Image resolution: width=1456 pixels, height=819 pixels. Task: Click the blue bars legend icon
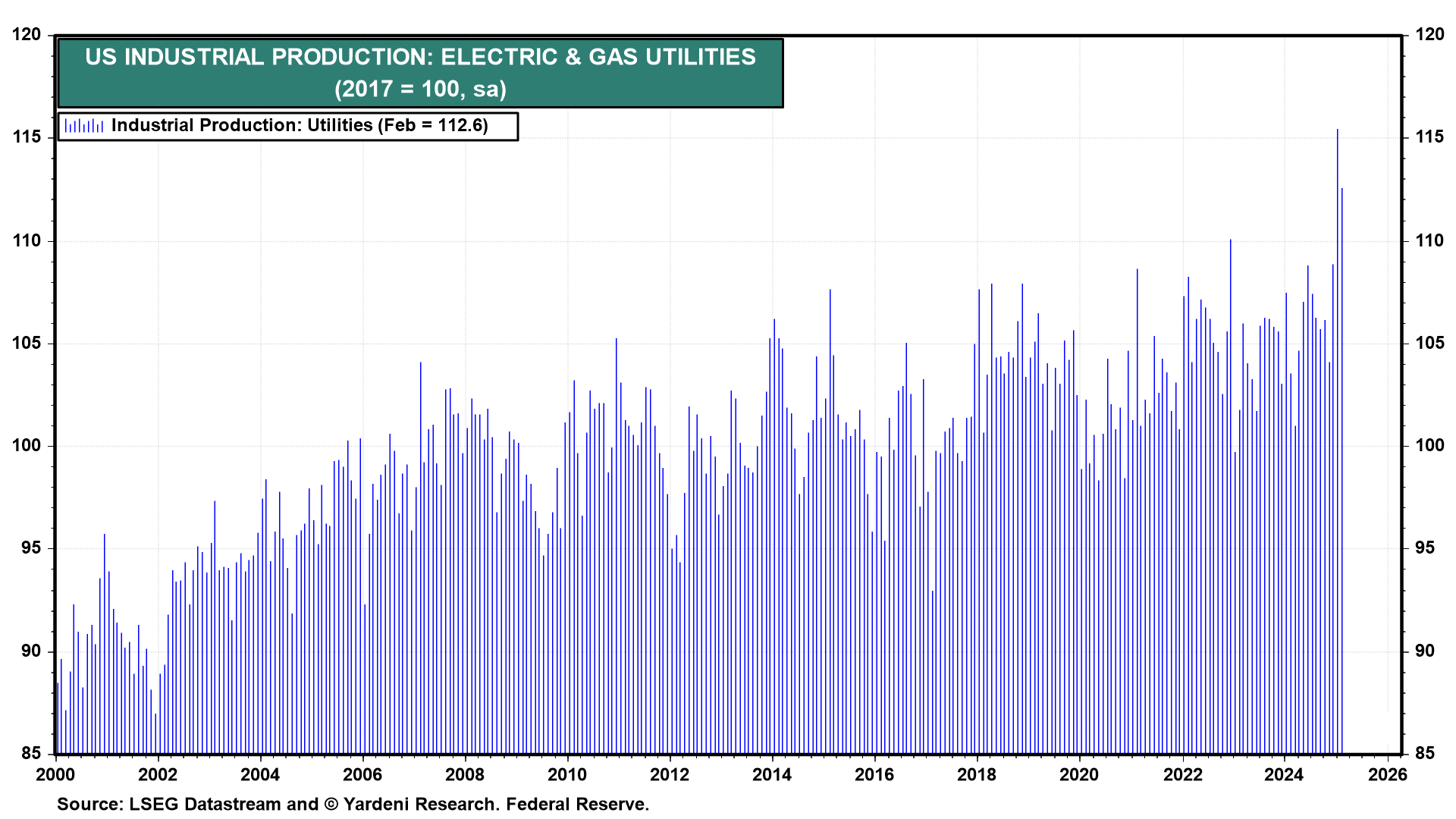pyautogui.click(x=83, y=126)
